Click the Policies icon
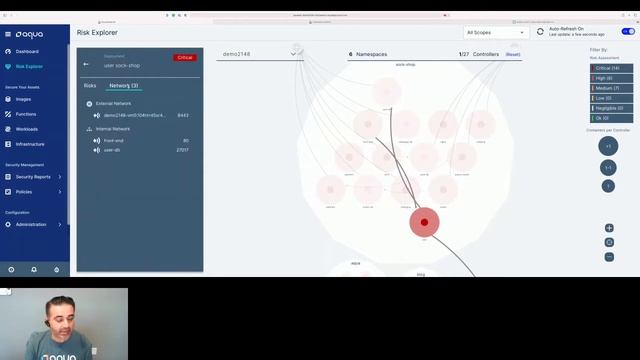This screenshot has width=640, height=360. 8,192
